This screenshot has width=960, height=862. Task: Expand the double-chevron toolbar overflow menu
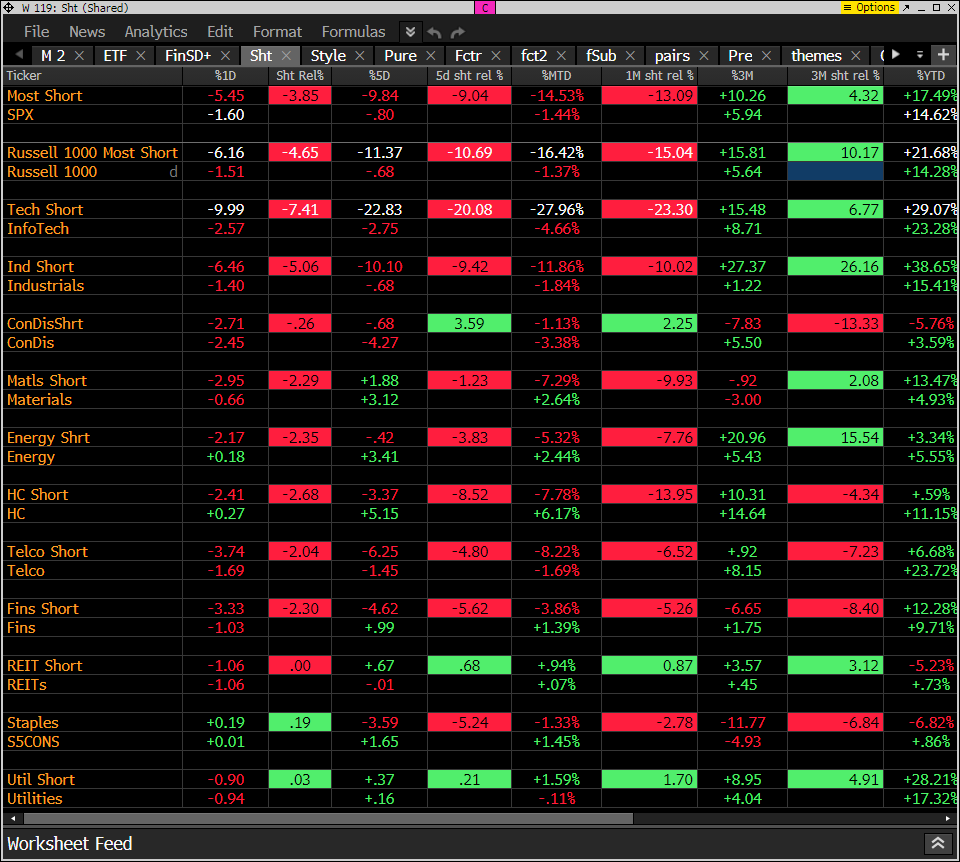pyautogui.click(x=410, y=32)
